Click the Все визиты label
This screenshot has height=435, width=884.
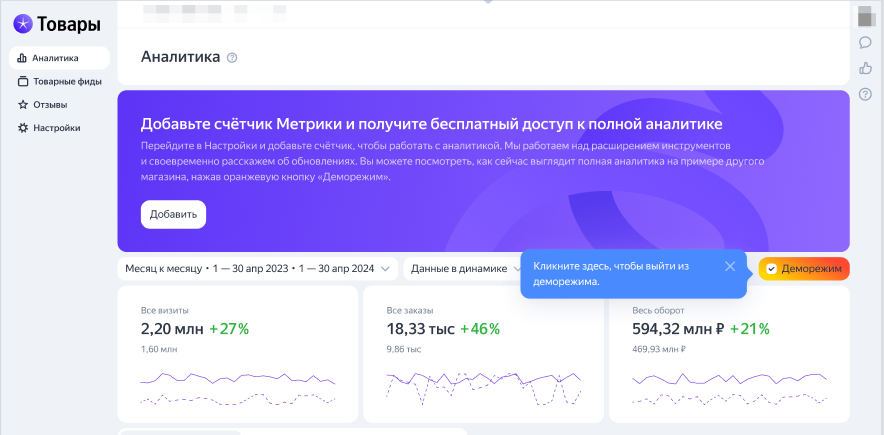(165, 310)
